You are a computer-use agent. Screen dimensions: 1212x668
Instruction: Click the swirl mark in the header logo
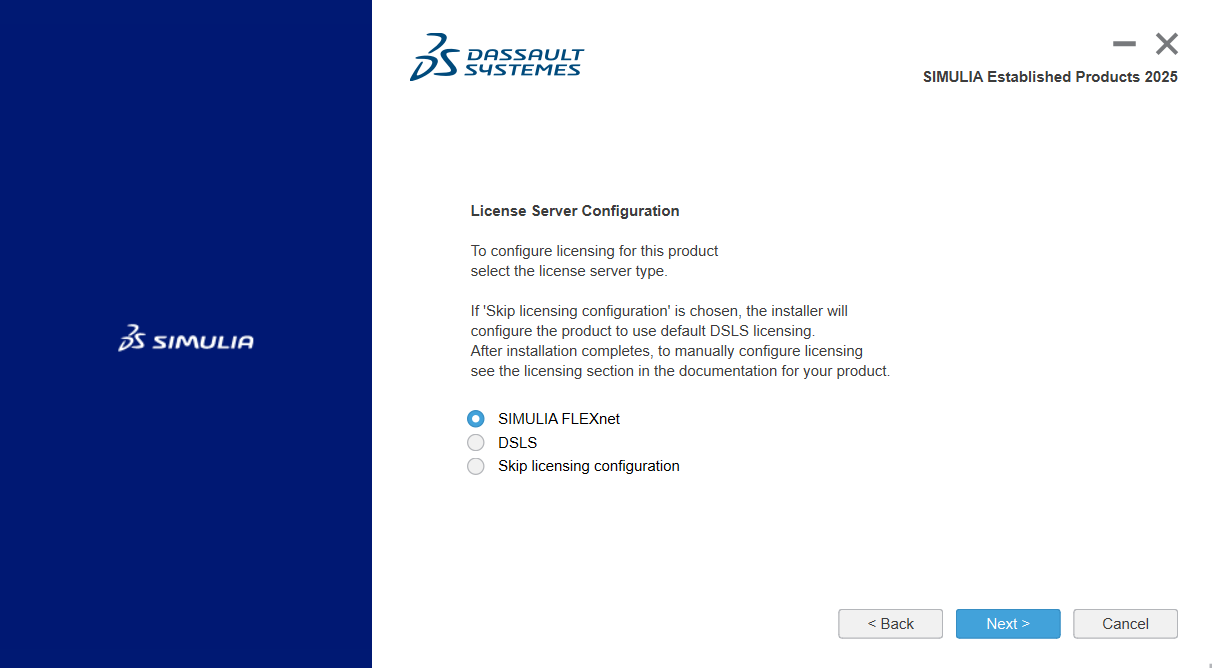[430, 57]
